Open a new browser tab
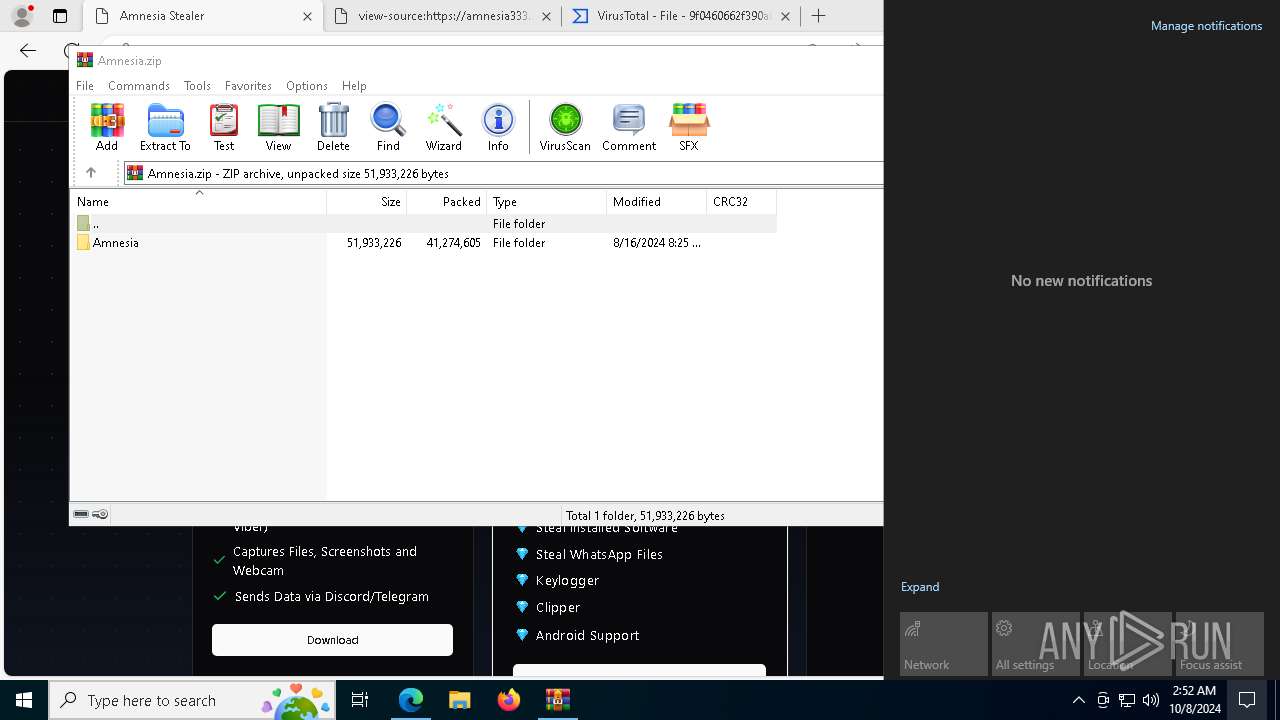The height and width of the screenshot is (720, 1280). click(x=818, y=16)
